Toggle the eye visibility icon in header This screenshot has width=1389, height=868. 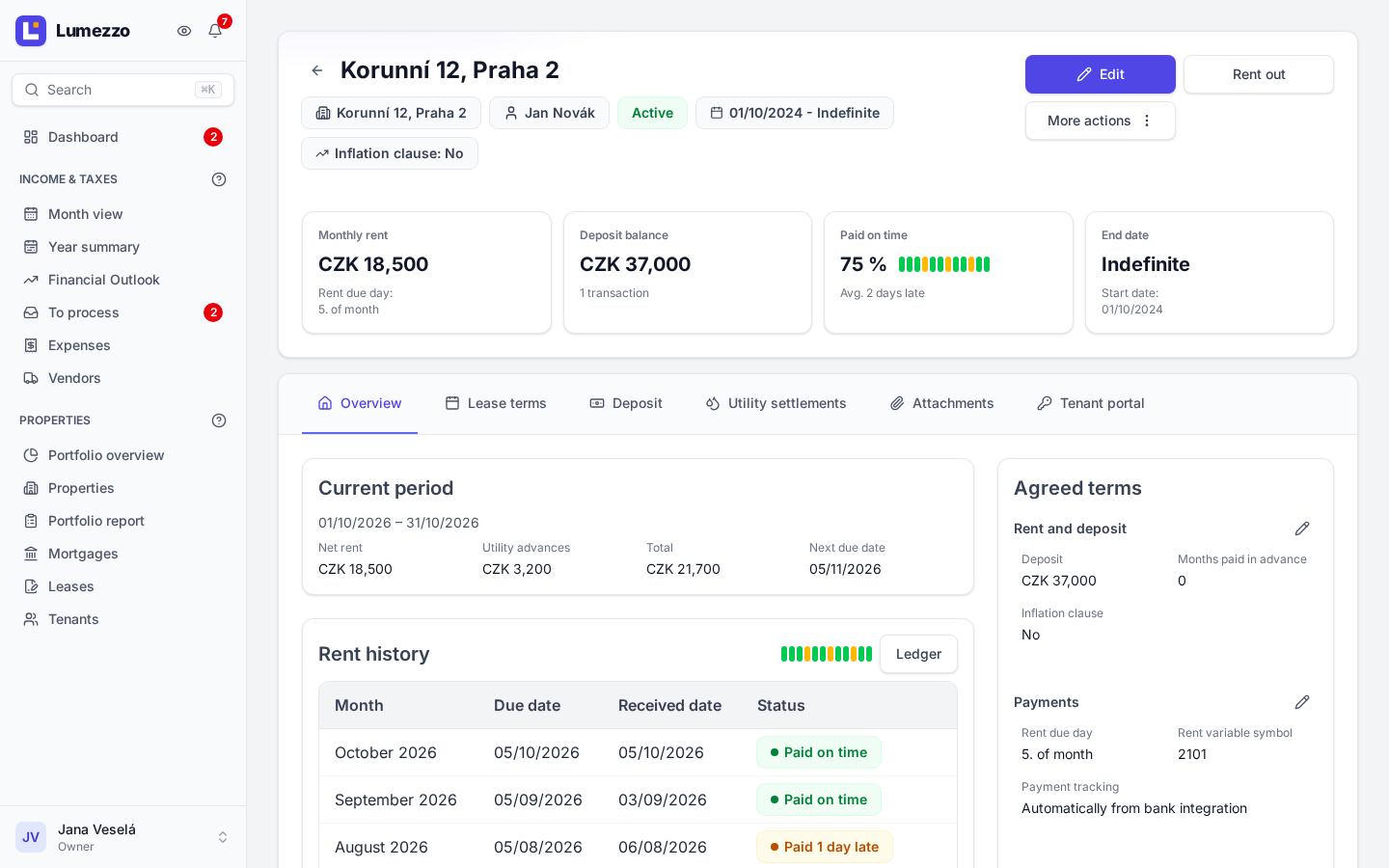pos(184,31)
